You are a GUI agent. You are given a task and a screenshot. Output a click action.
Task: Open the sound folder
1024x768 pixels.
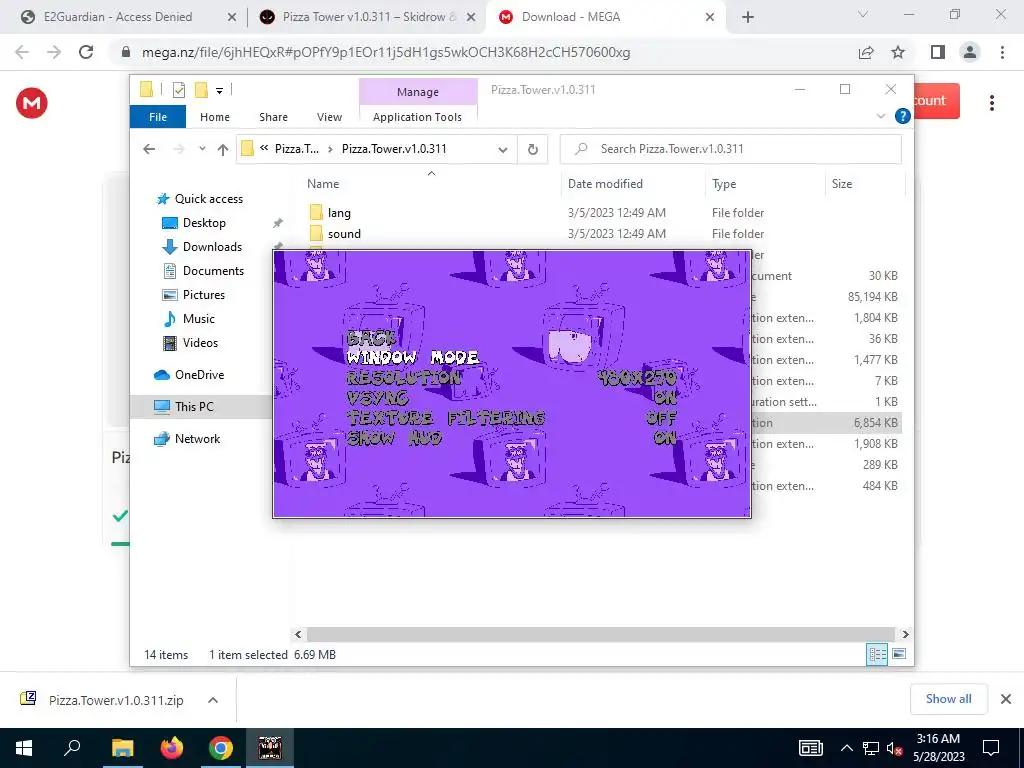click(x=344, y=234)
